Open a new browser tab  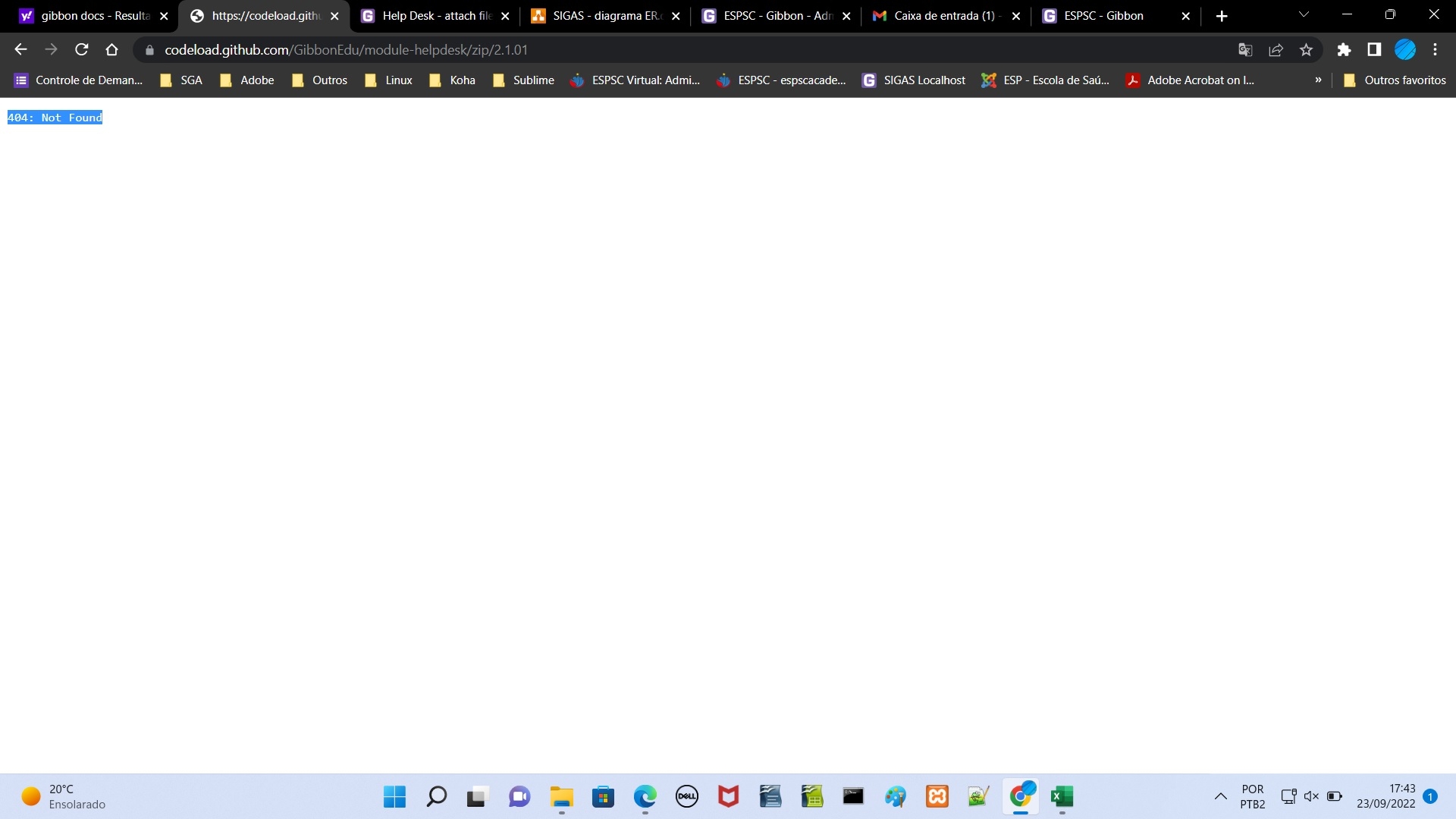(1222, 16)
